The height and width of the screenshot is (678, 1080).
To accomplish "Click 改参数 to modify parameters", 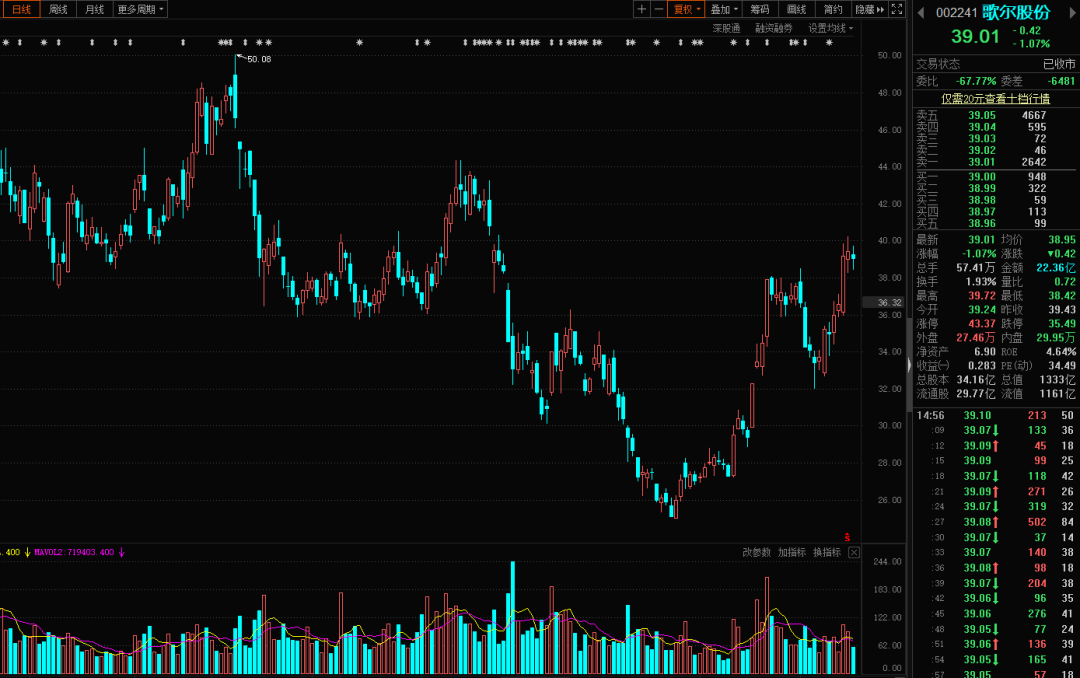I will click(x=756, y=552).
